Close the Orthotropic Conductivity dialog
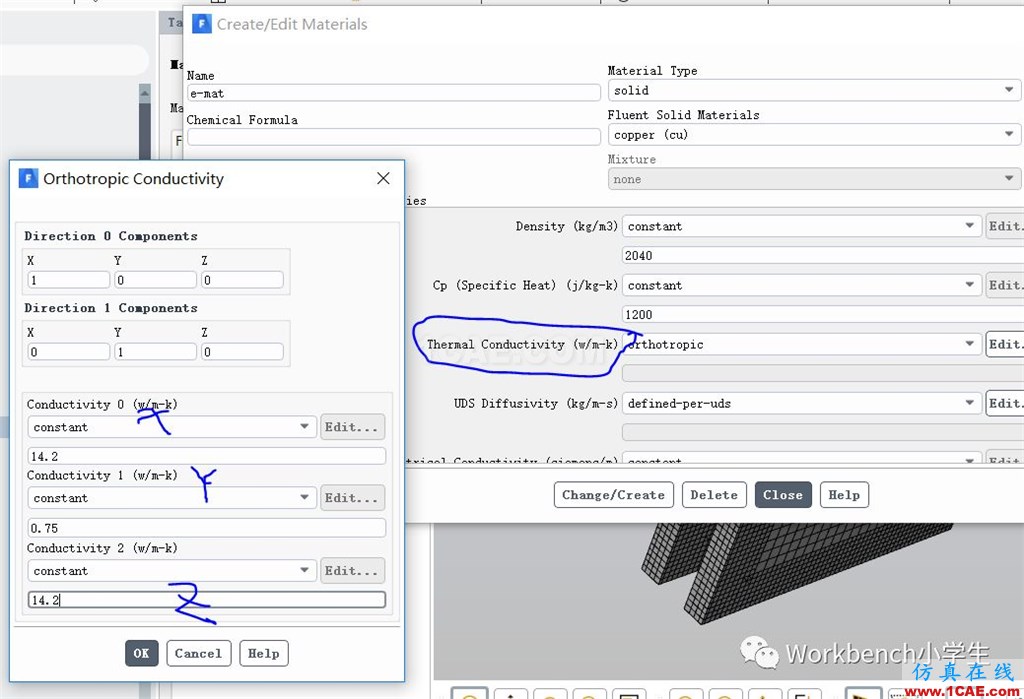1024x699 pixels. pos(383,178)
